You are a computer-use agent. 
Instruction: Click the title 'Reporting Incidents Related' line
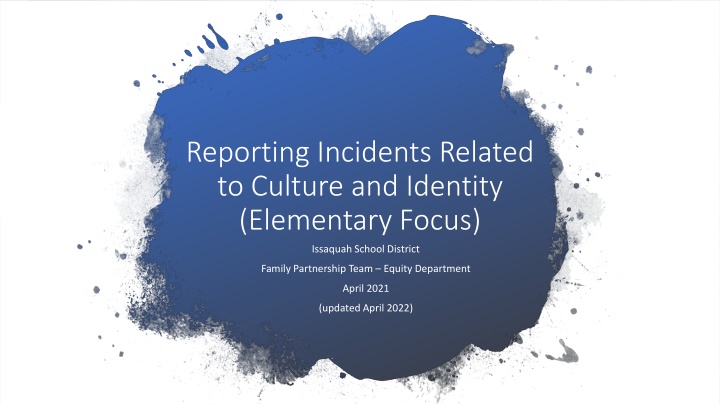360,153
